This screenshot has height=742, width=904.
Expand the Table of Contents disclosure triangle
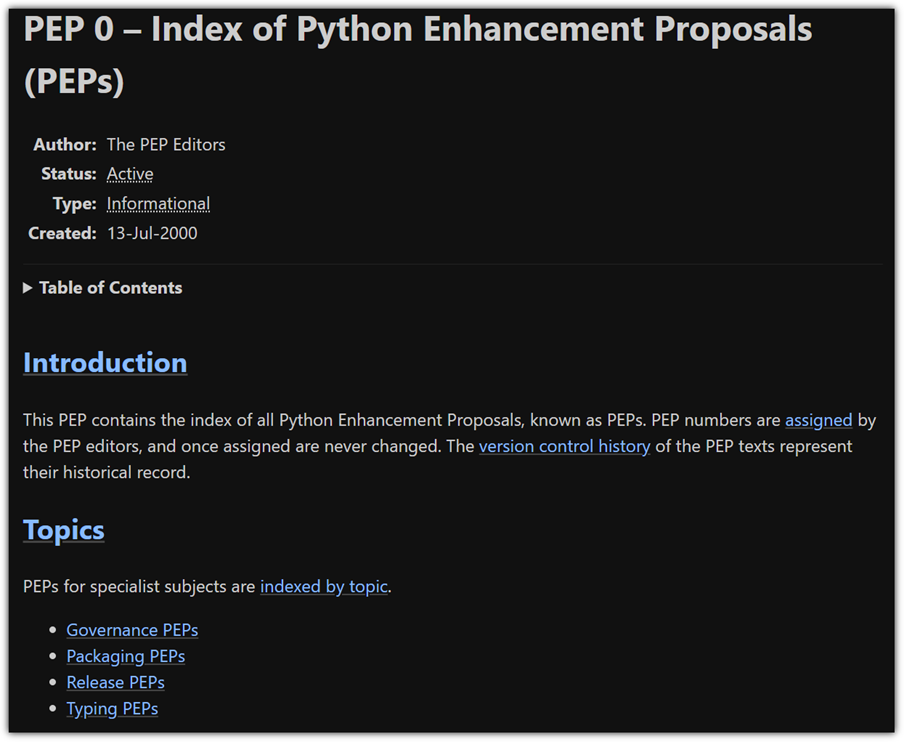click(27, 288)
